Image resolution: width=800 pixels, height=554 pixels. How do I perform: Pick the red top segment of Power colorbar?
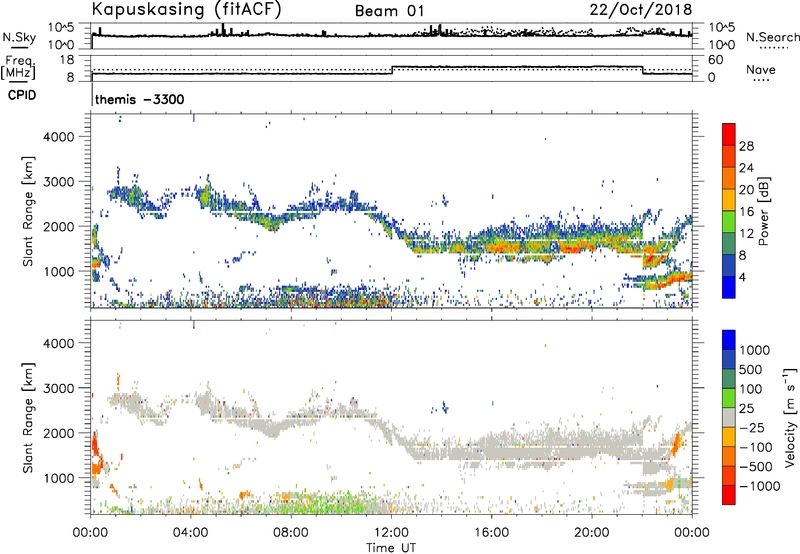click(729, 134)
